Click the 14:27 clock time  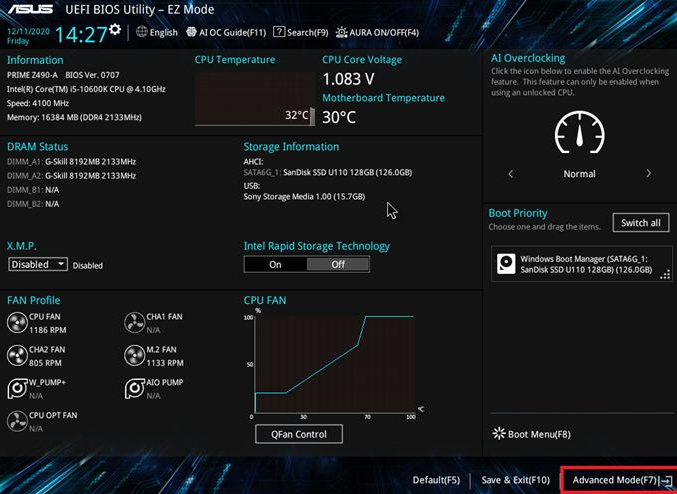click(x=81, y=35)
